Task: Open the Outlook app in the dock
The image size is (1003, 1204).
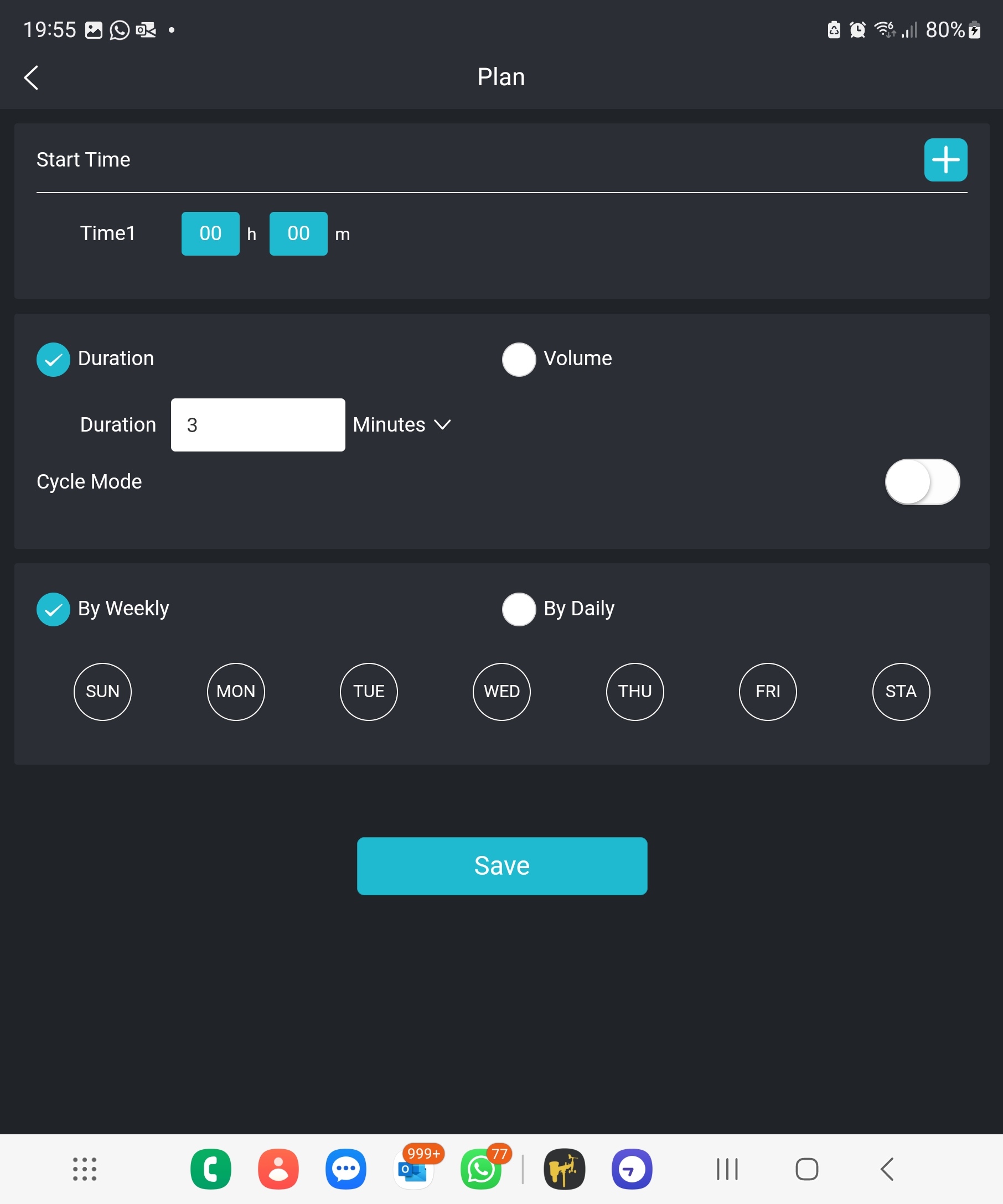Action: point(413,1169)
